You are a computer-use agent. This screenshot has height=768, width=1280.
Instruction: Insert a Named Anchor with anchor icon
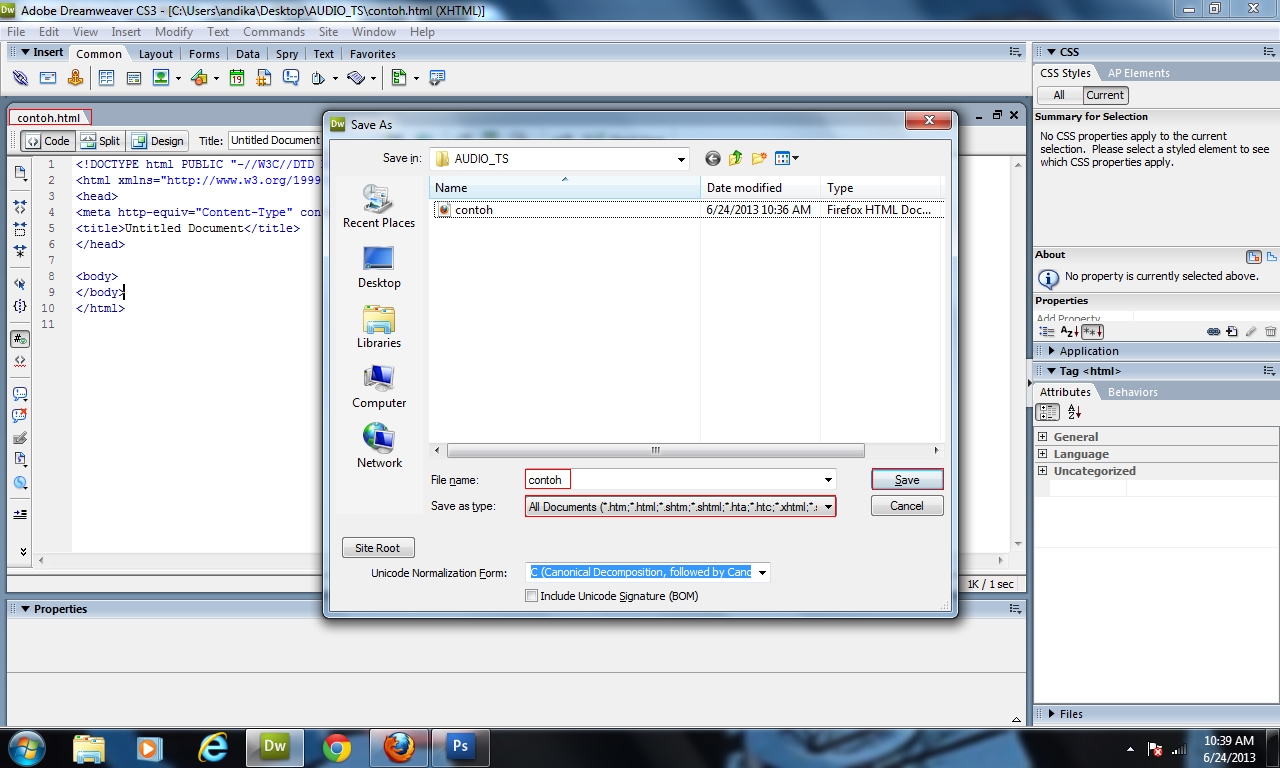76,78
